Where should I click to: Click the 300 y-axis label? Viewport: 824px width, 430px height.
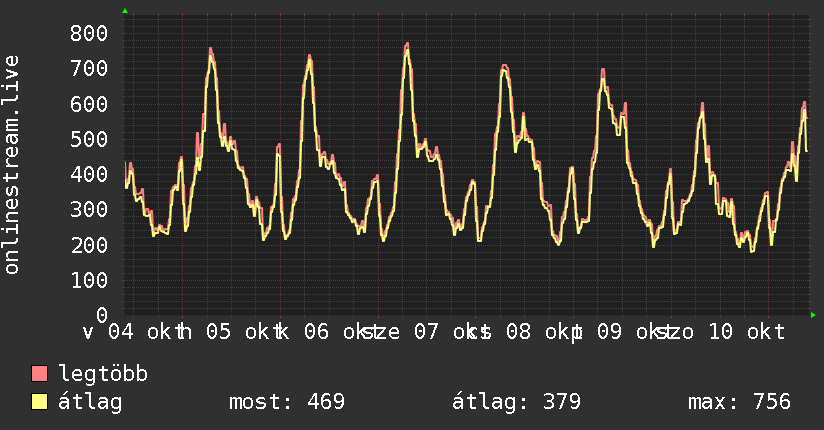[89, 210]
